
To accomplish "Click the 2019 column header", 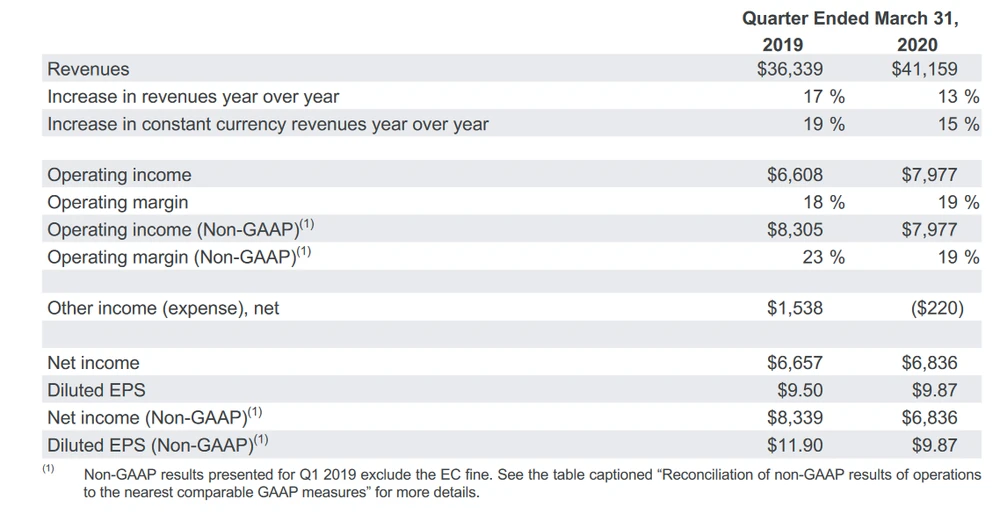I will click(x=782, y=45).
